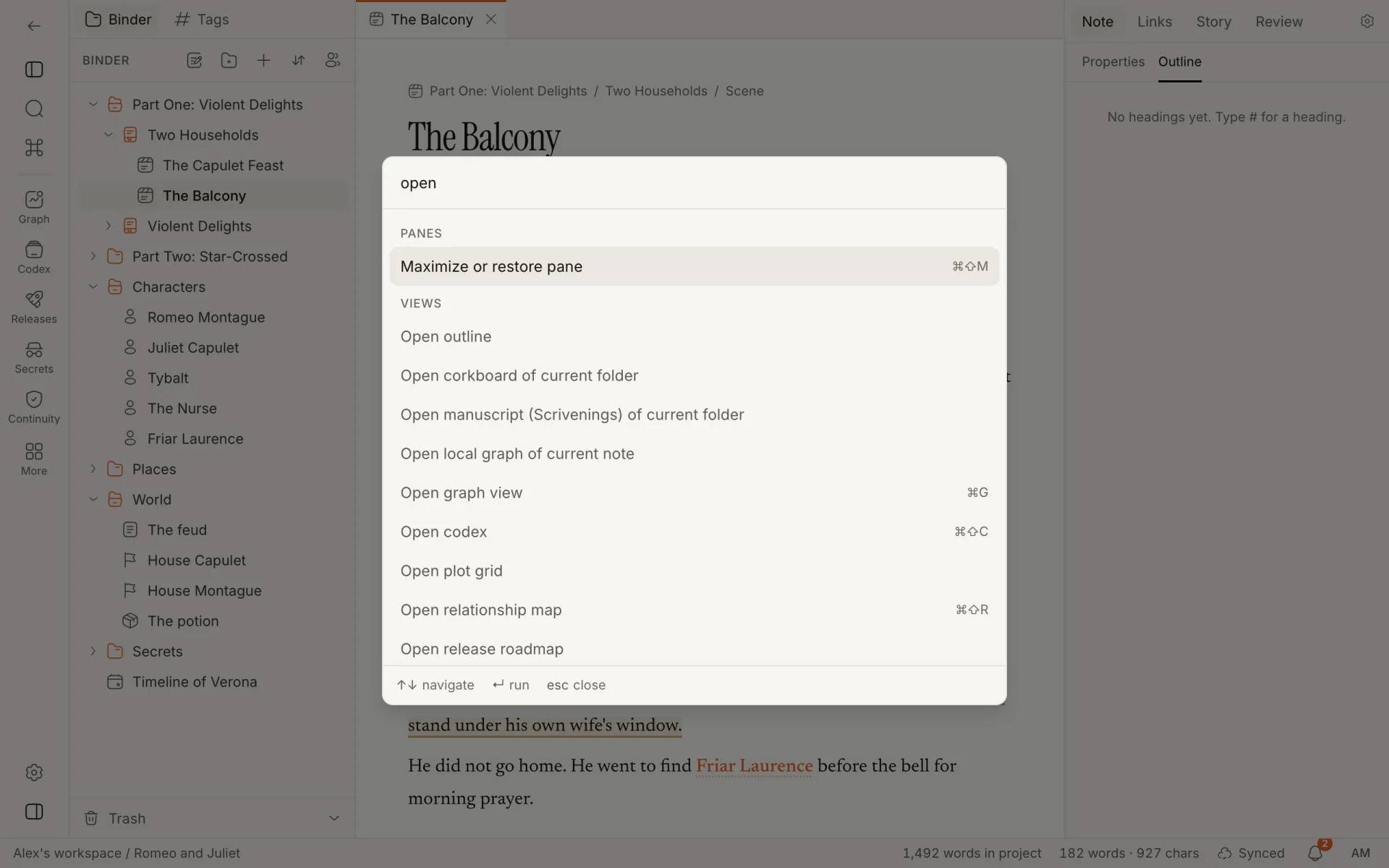Switch to the Properties subtab
The width and height of the screenshot is (1389, 868).
point(1113,61)
